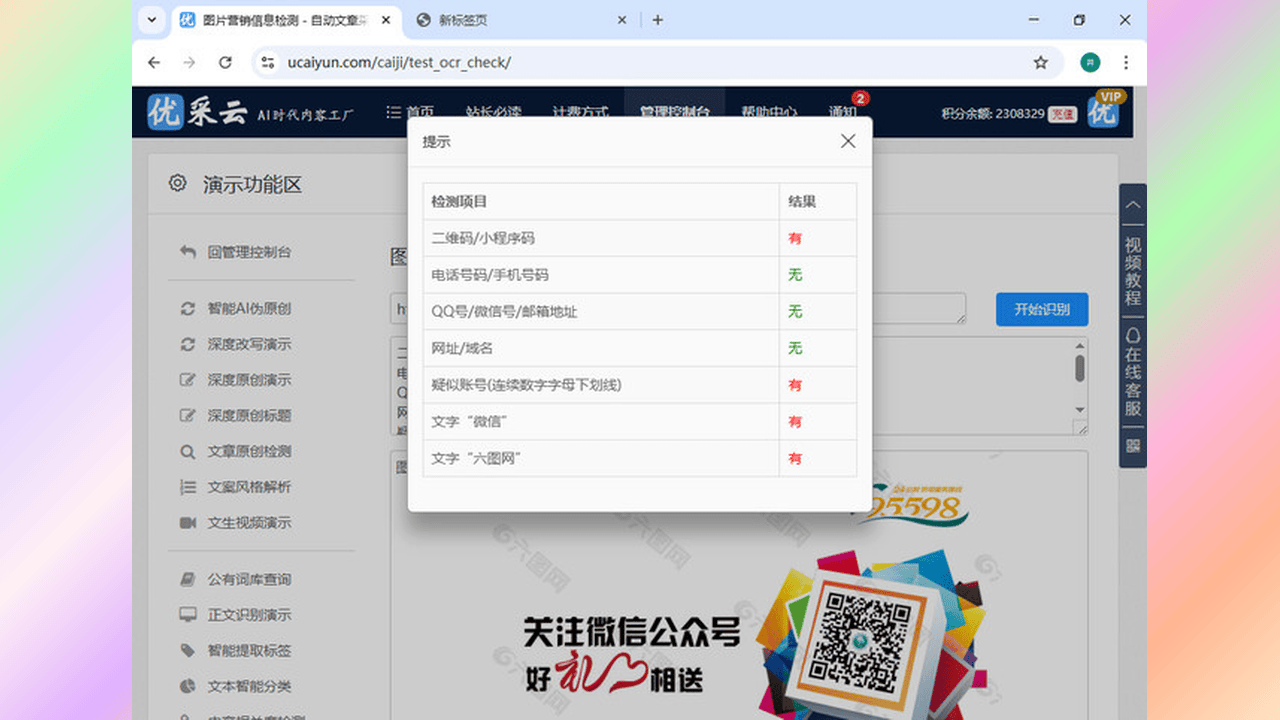
Task: Collapse the right floating panel with the up chevron
Action: click(1132, 204)
